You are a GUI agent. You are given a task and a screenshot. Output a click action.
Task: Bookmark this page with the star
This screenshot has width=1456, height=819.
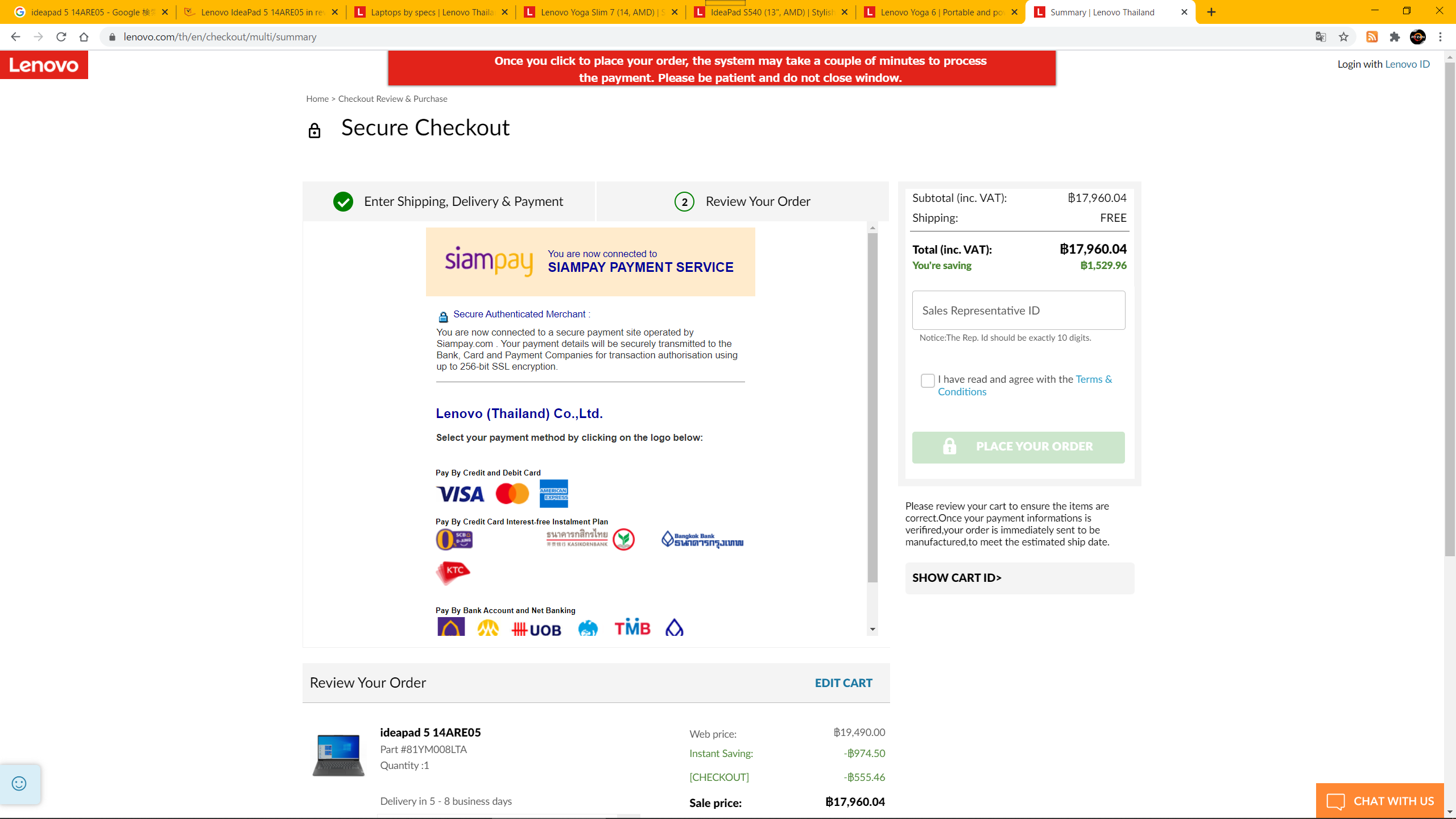1343,37
